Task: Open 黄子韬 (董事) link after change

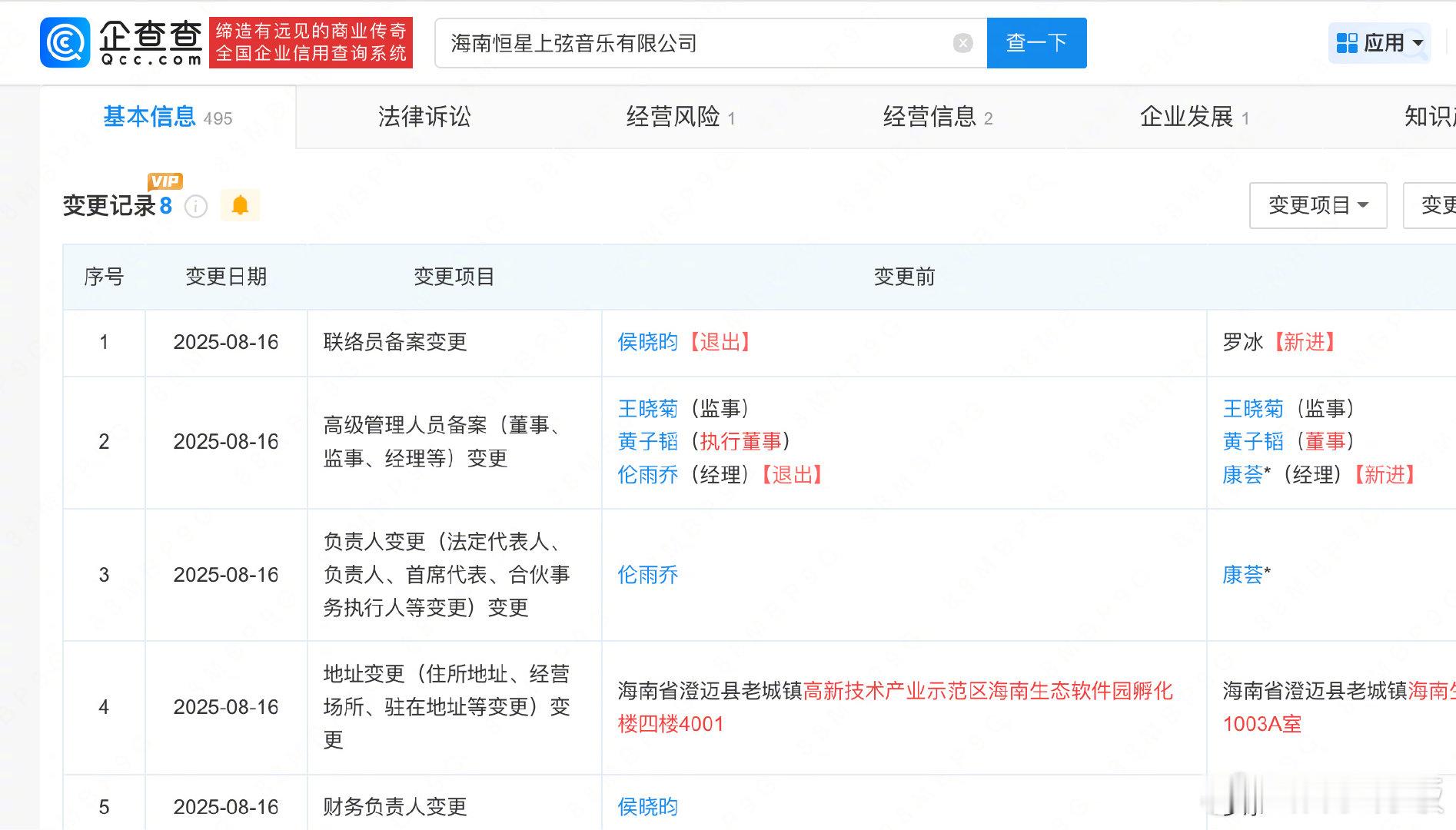Action: pyautogui.click(x=1253, y=441)
